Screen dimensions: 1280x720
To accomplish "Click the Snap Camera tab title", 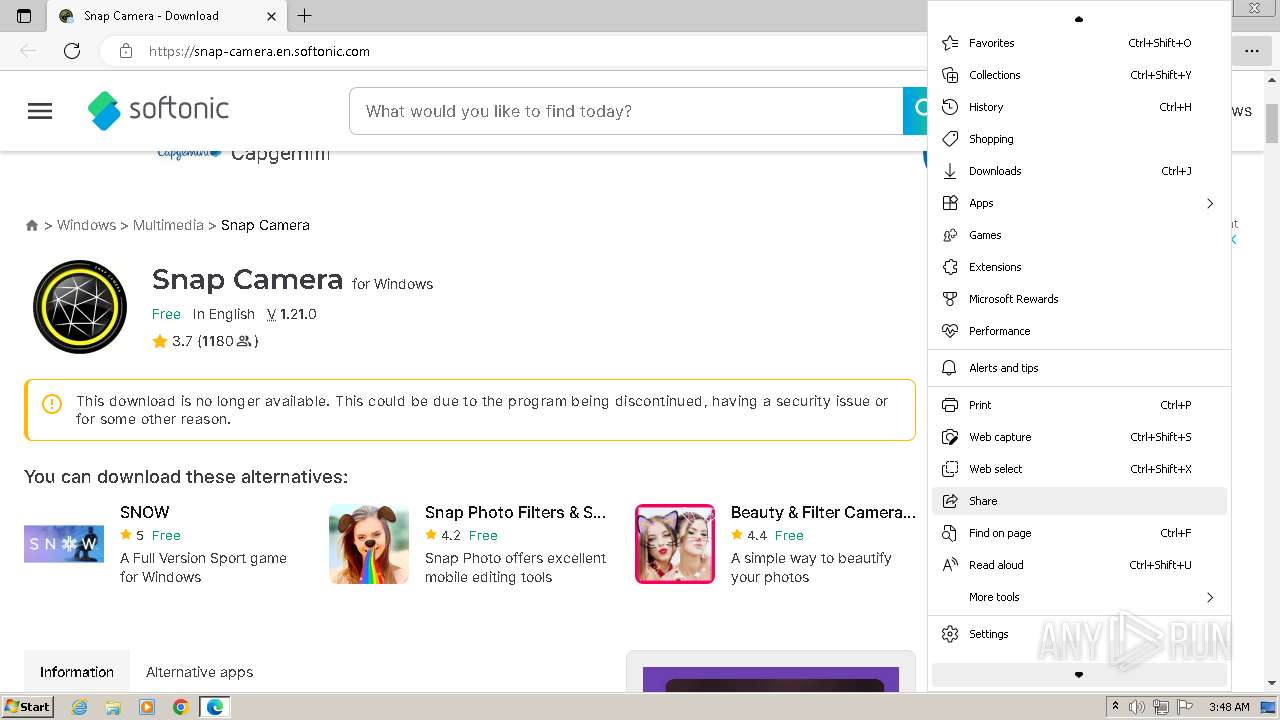I will pyautogui.click(x=151, y=16).
